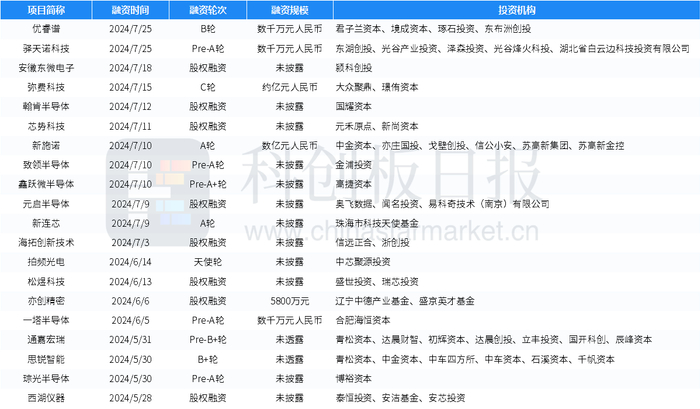
Task: Click the 大众聚鼎、璟侑资本 investor cell
Action: pyautogui.click(x=377, y=87)
